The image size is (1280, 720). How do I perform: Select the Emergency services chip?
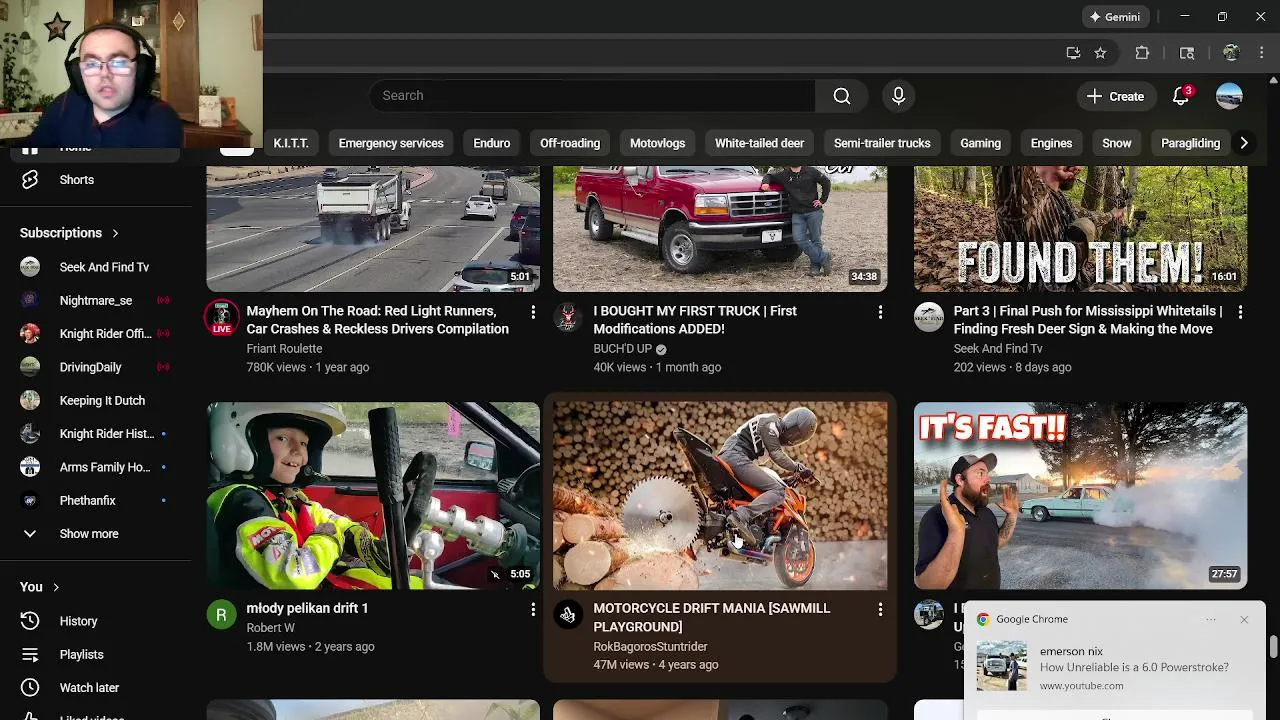pos(391,143)
